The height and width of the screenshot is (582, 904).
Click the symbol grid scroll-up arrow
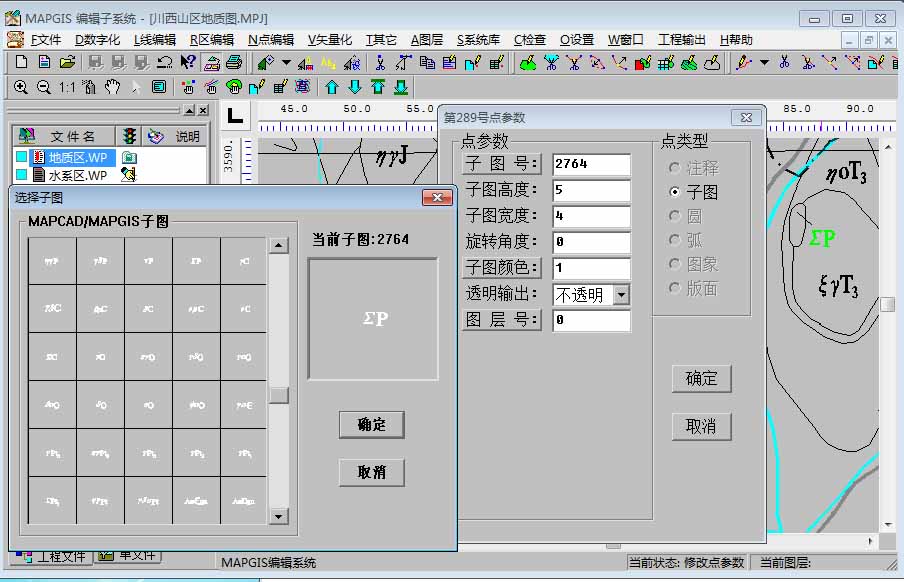[278, 245]
